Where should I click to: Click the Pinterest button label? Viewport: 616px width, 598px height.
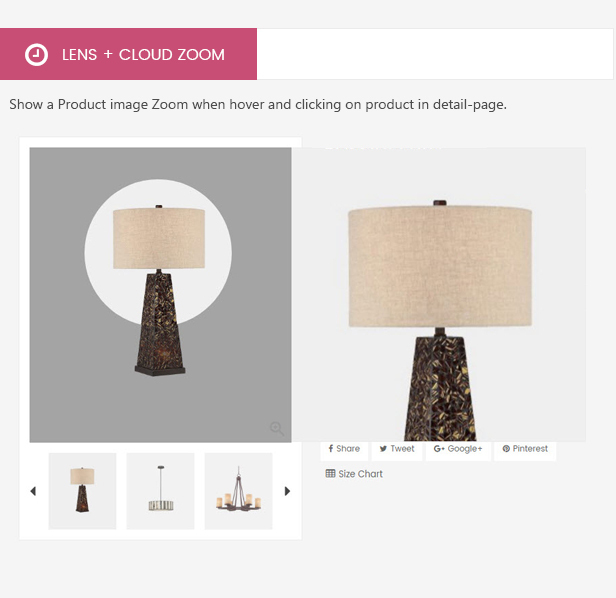[530, 449]
